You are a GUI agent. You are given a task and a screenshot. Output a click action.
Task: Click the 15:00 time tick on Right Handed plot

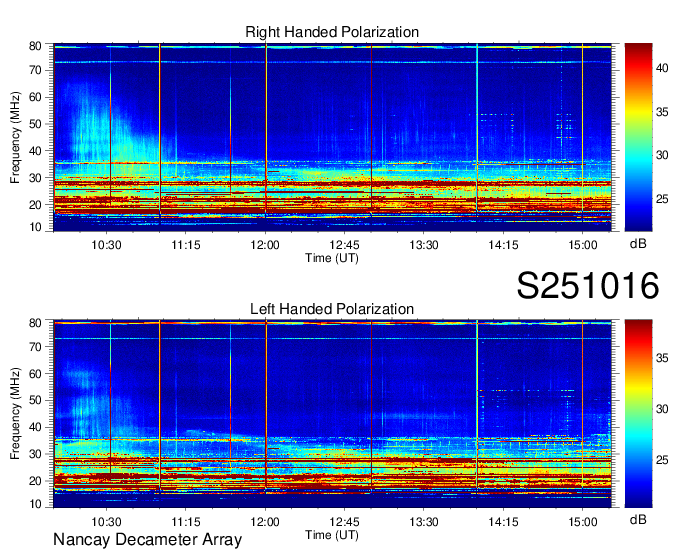tap(582, 244)
